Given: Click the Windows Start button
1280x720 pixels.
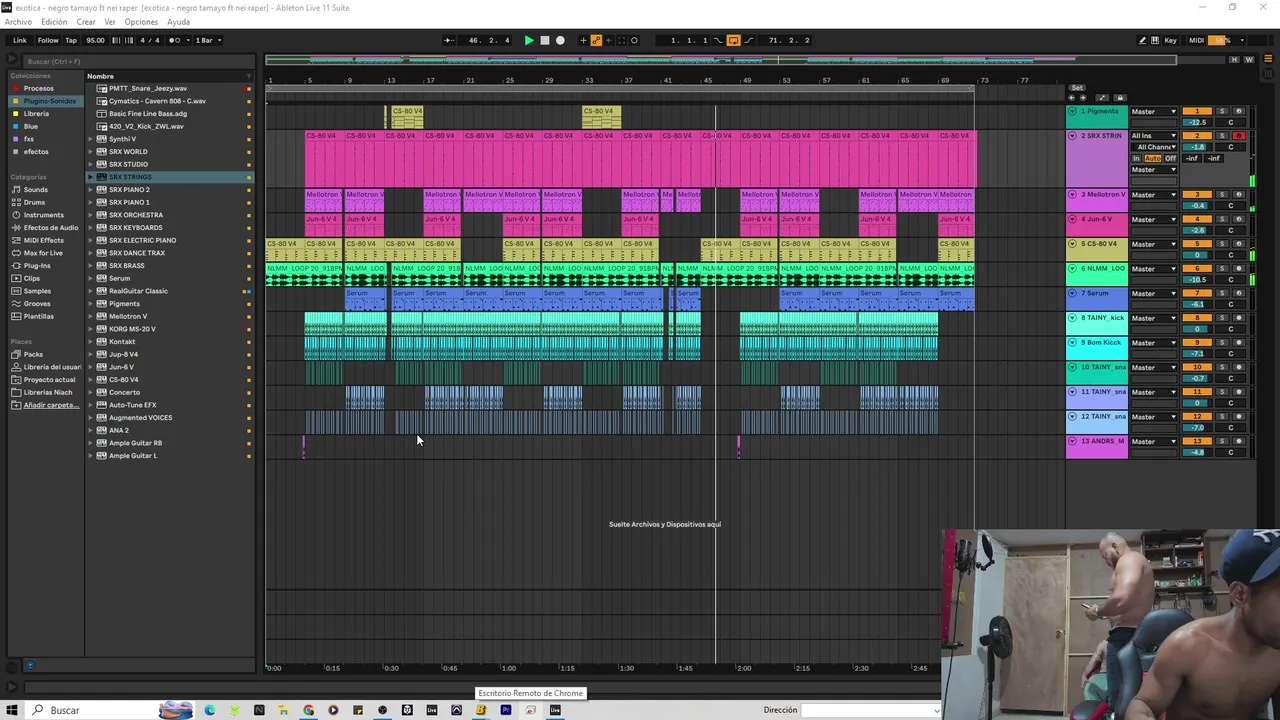Looking at the screenshot, I should [x=11, y=710].
